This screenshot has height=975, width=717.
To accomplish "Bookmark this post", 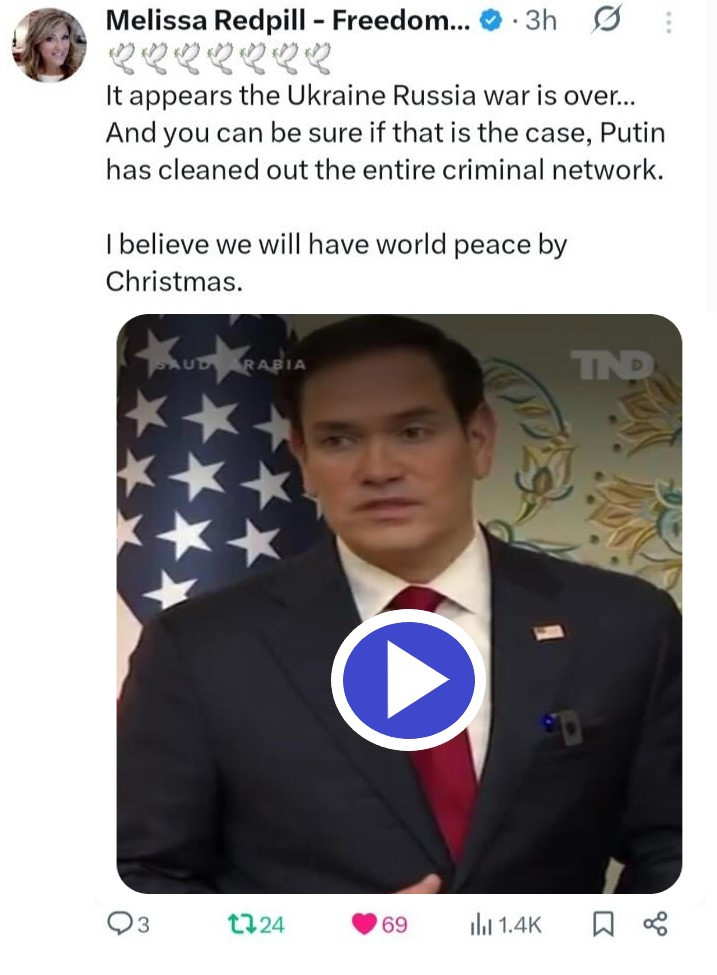I will click(x=603, y=924).
